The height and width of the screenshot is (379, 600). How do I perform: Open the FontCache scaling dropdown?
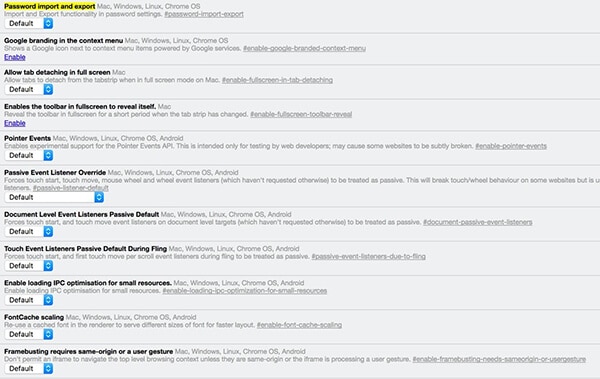29,334
